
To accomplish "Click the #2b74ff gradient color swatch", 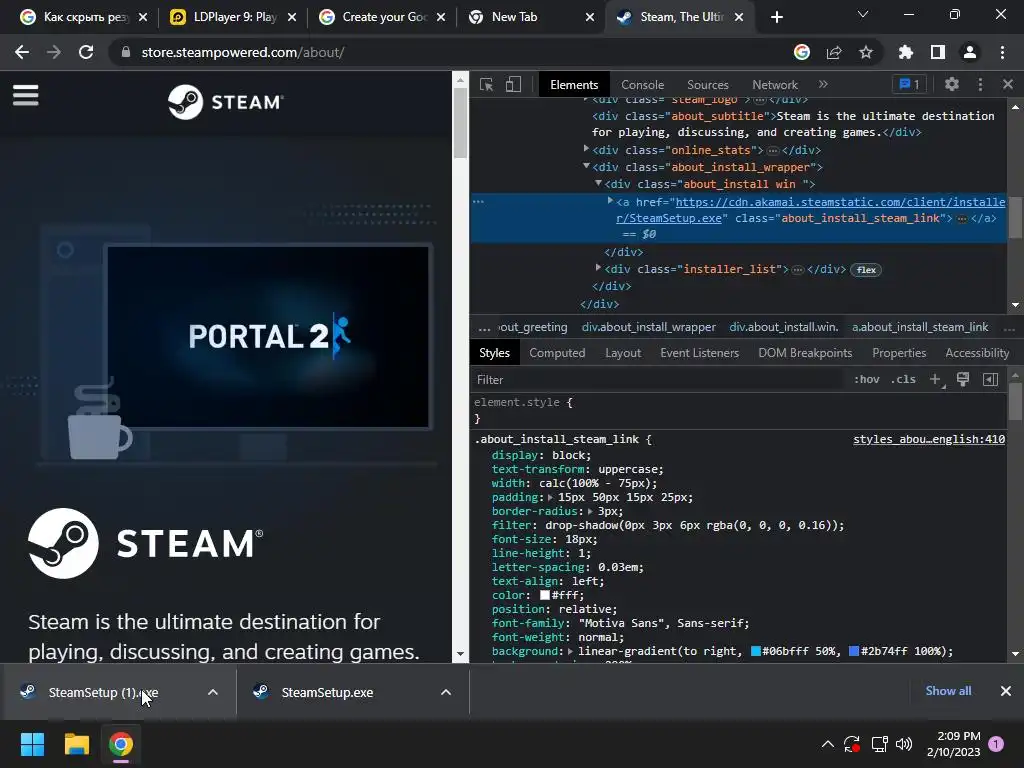I will (x=854, y=651).
